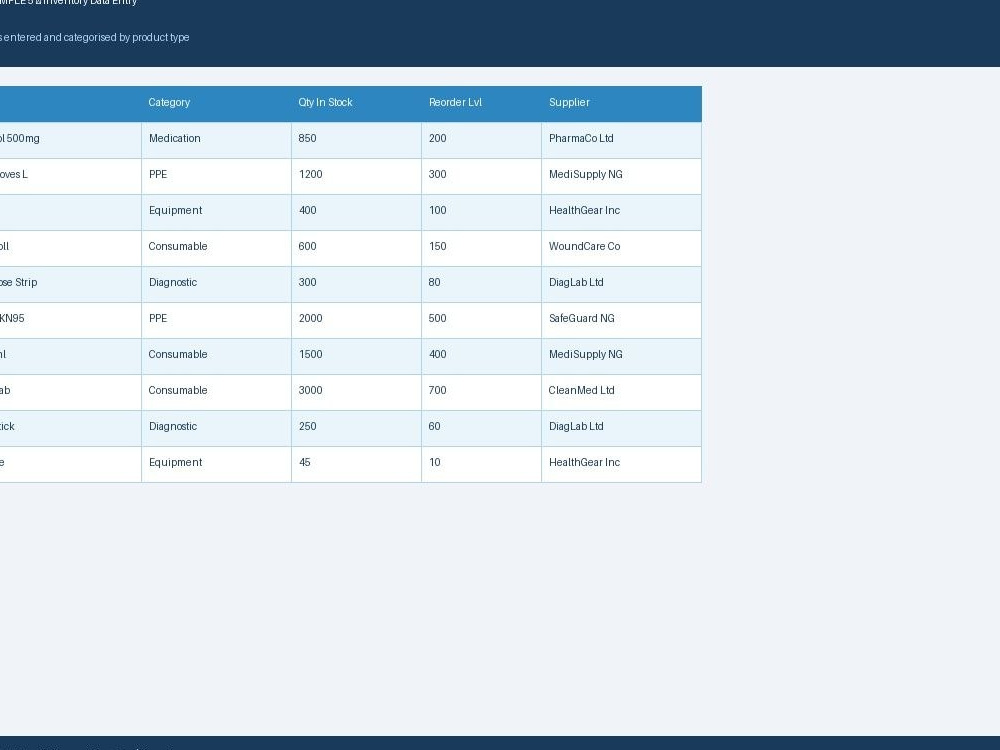Select Consumable in the WoundCare Co row
The height and width of the screenshot is (750, 1000).
(x=216, y=248)
